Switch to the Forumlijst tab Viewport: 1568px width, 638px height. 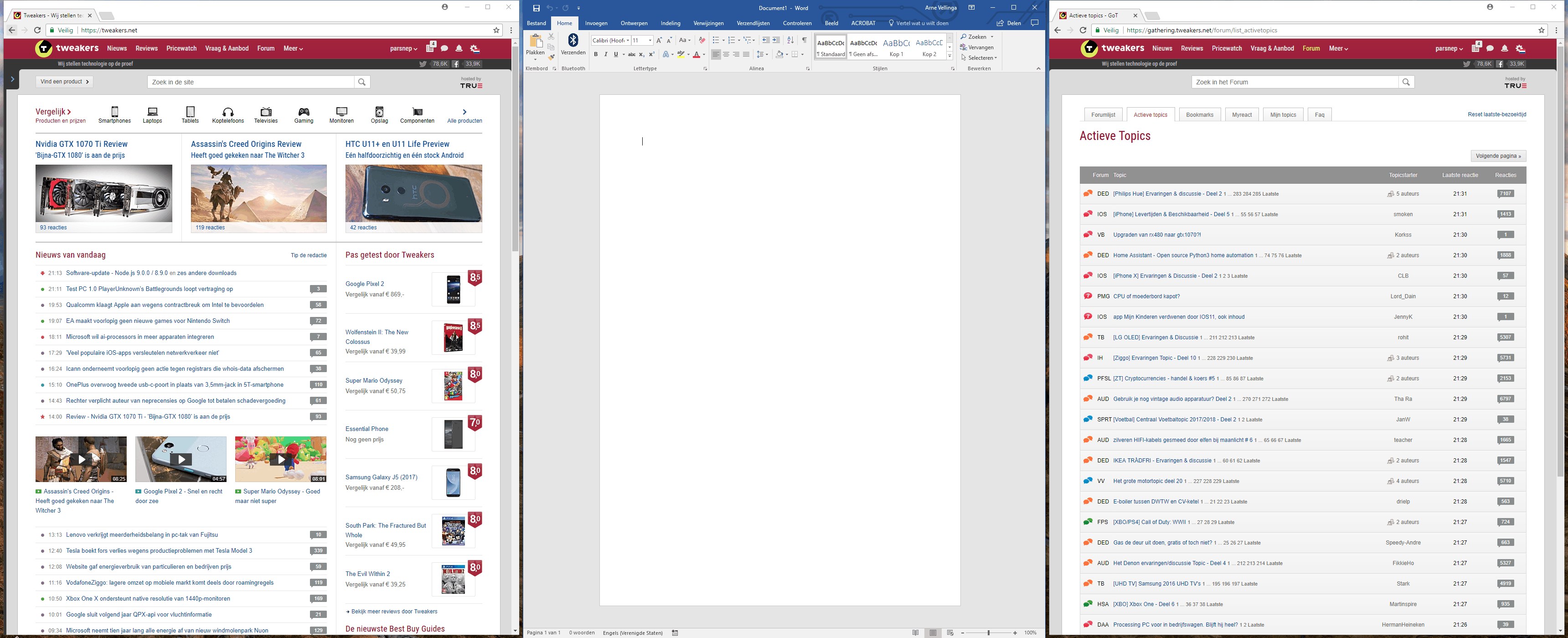(x=1103, y=114)
